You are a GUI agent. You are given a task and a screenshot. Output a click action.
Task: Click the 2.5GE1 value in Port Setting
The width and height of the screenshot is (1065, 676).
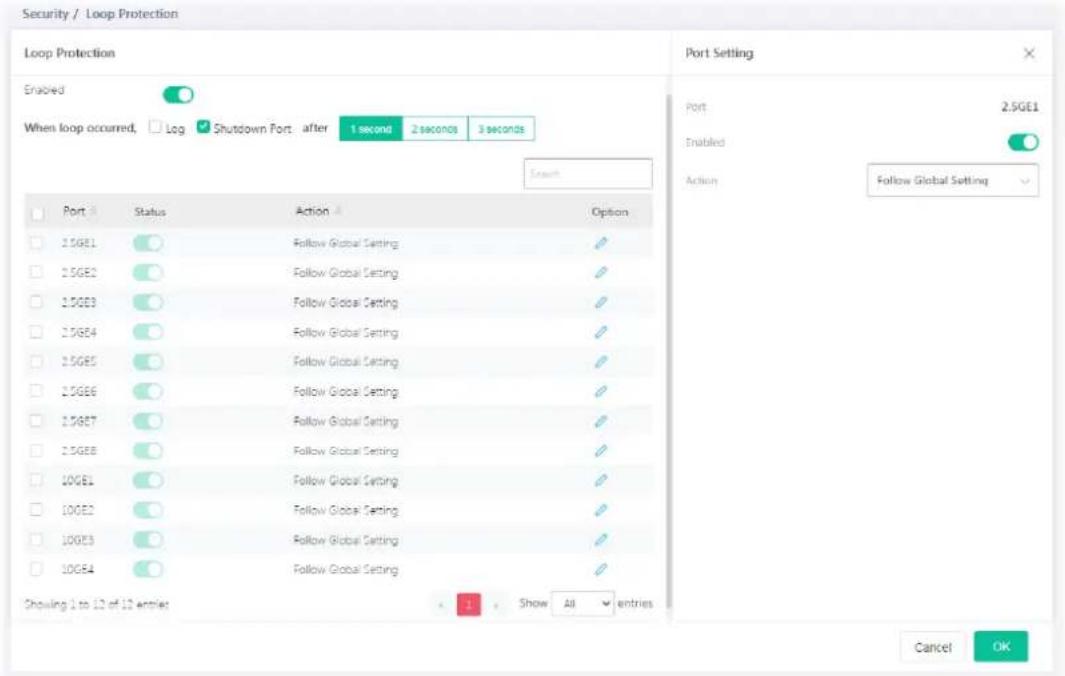pos(1019,107)
